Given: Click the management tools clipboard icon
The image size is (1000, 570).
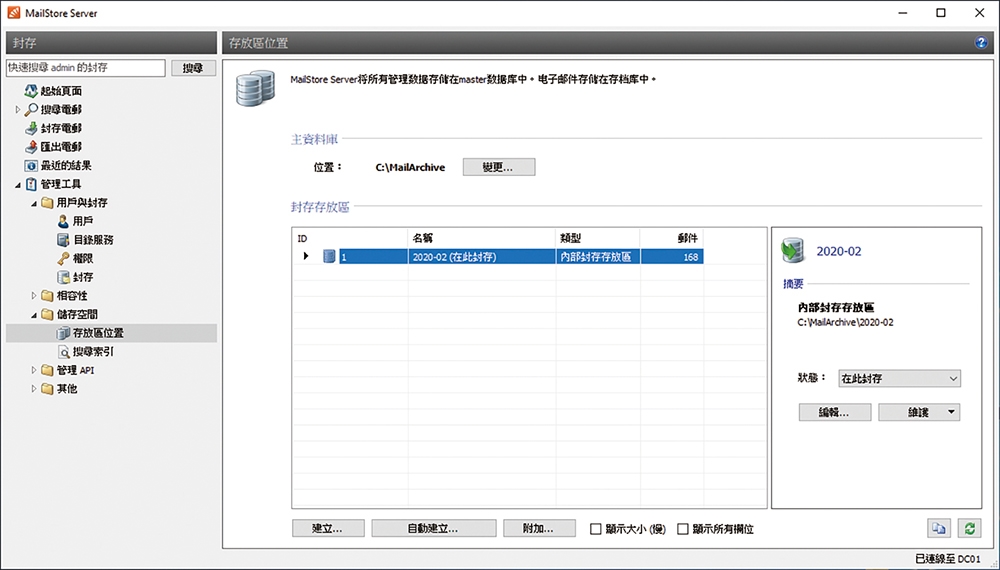Looking at the screenshot, I should pyautogui.click(x=31, y=184).
